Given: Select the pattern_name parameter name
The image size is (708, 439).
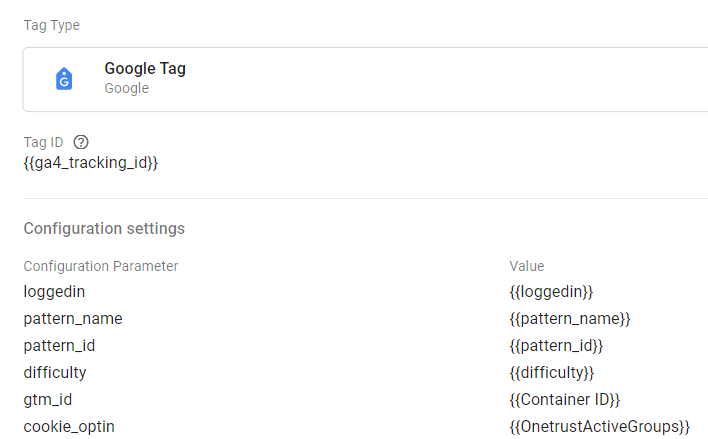Looking at the screenshot, I should click(73, 318).
